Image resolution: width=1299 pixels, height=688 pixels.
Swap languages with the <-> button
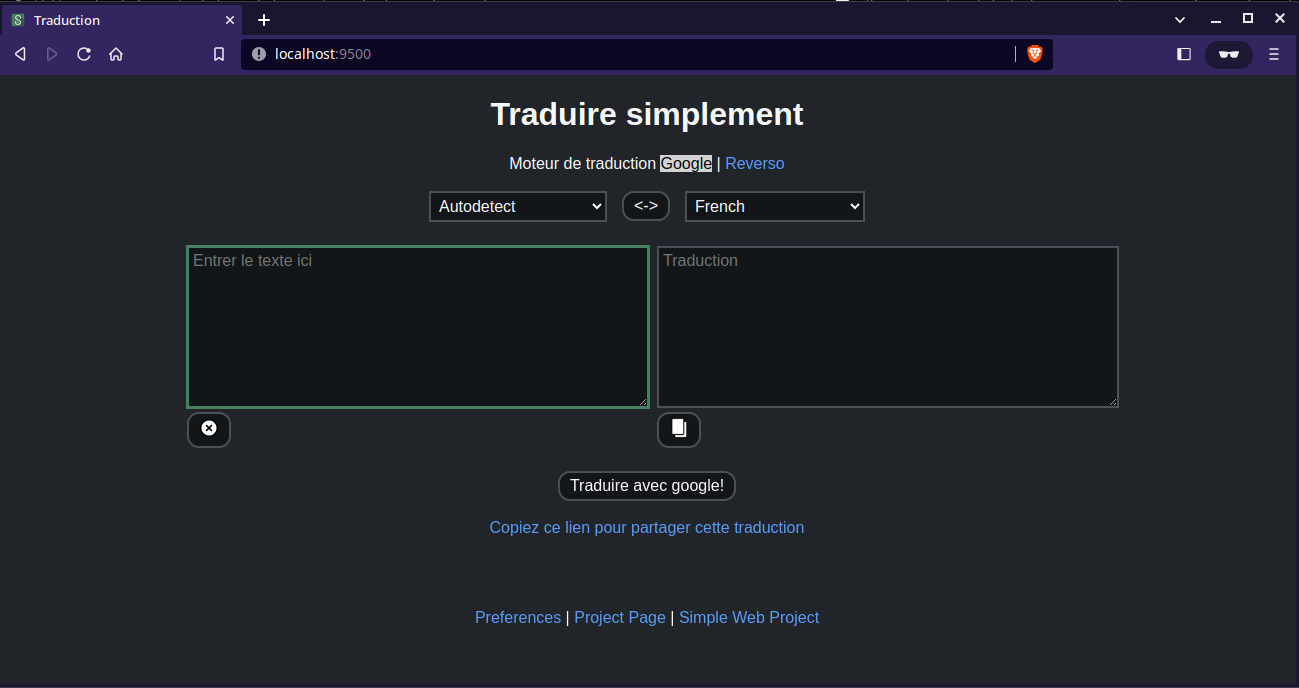645,206
